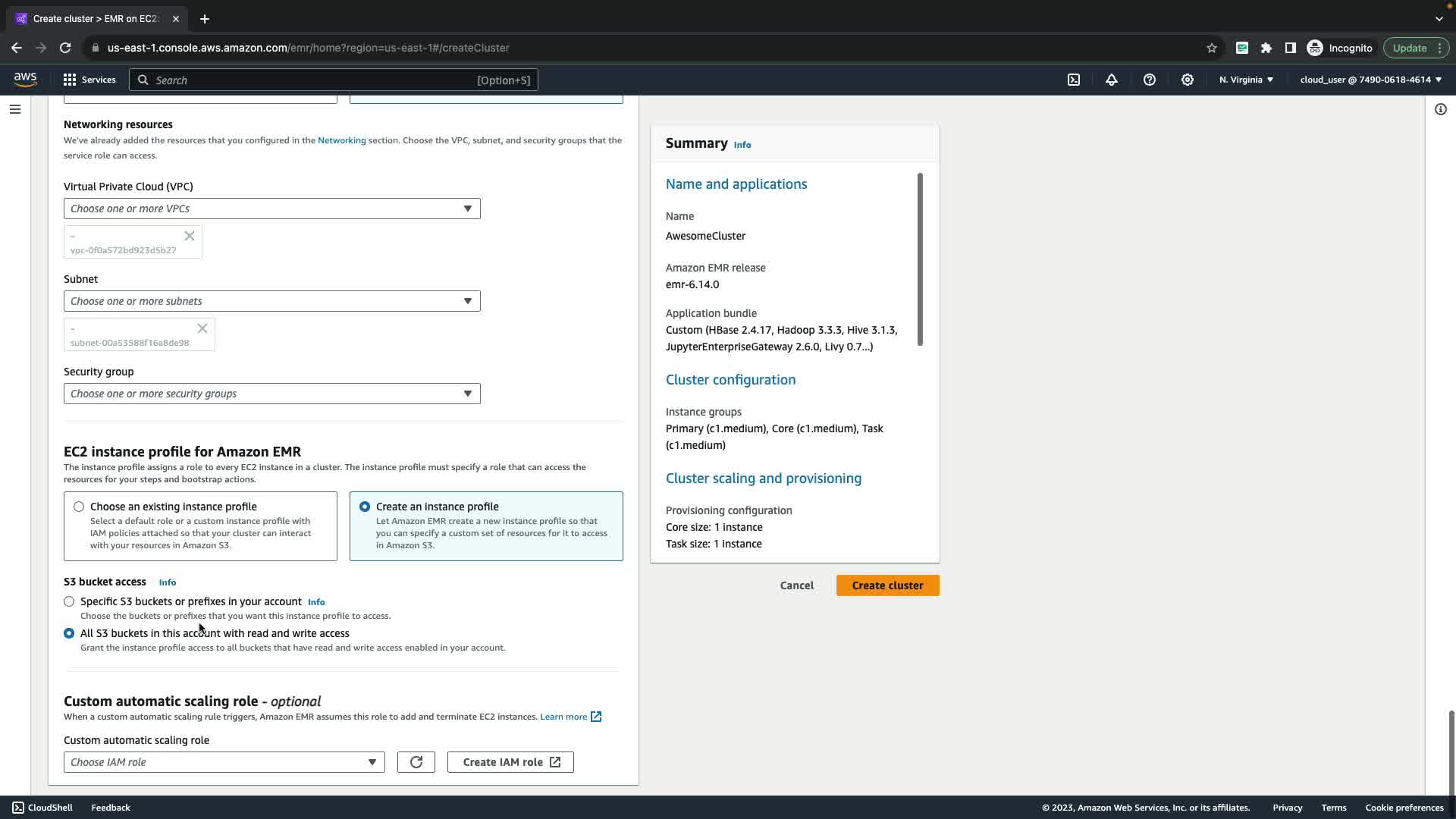
Task: Open the N. Virginia region menu
Action: (1246, 80)
